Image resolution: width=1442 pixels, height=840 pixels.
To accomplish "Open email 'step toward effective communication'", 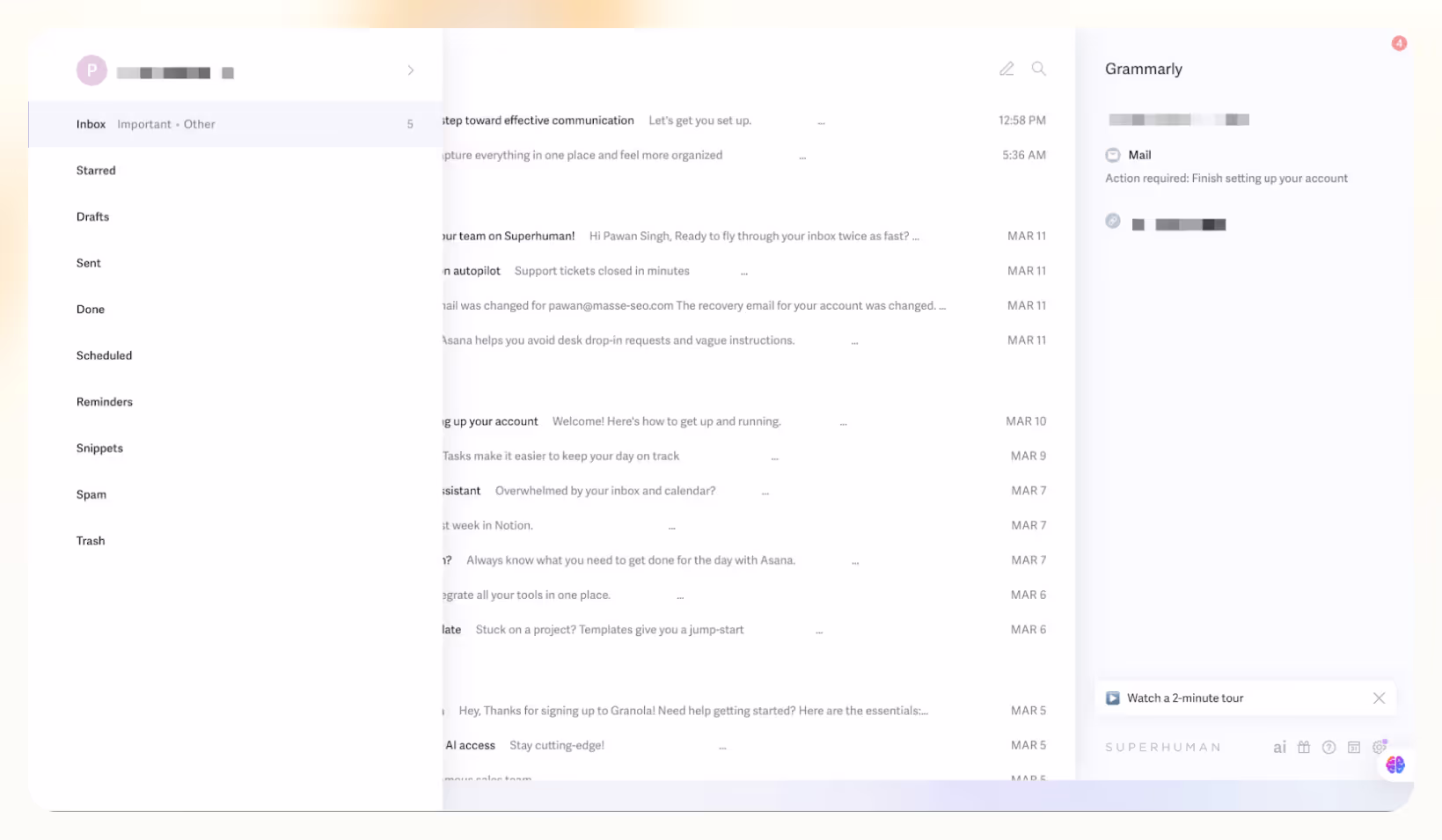I will click(x=744, y=121).
